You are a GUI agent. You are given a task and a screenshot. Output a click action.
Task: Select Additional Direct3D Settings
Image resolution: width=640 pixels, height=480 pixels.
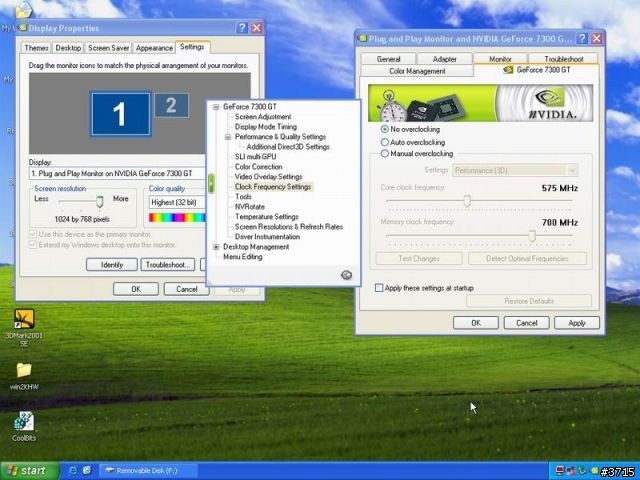[288, 147]
